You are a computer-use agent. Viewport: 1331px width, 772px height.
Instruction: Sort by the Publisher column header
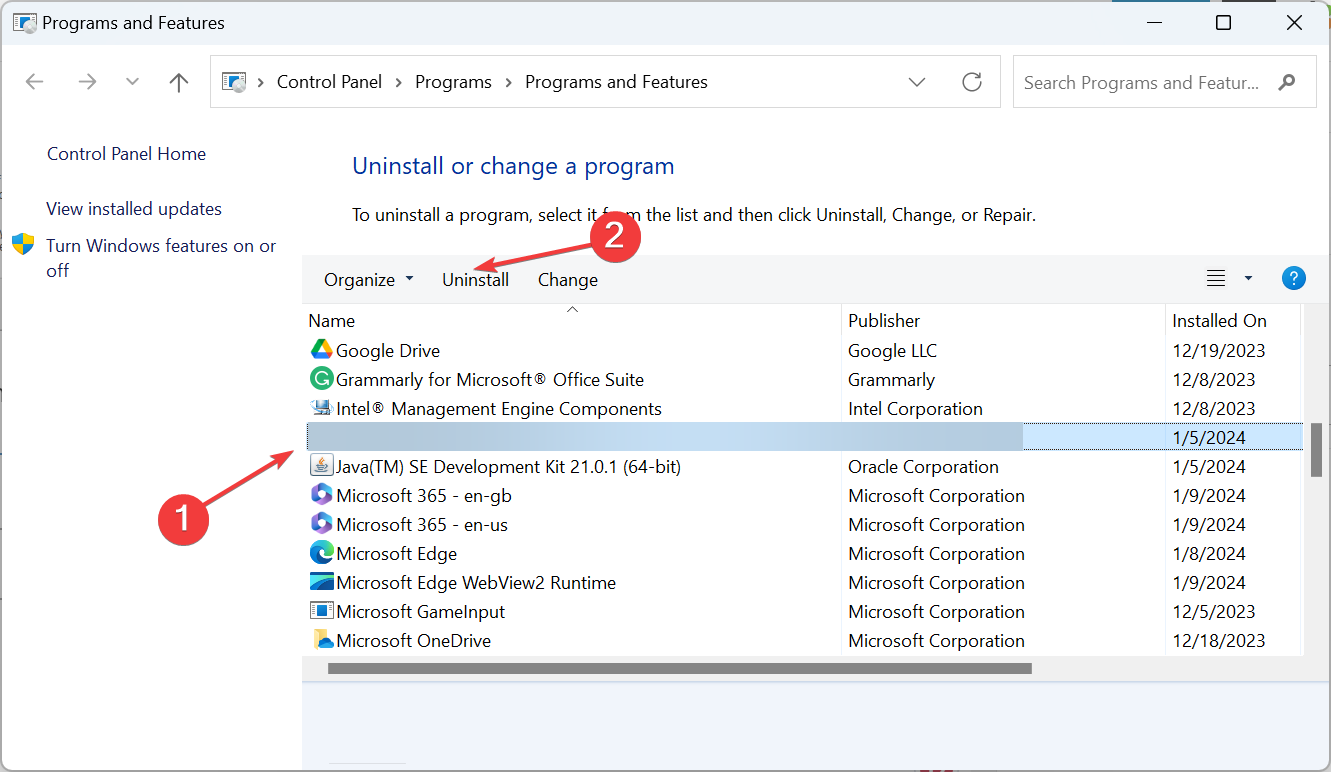(x=884, y=321)
